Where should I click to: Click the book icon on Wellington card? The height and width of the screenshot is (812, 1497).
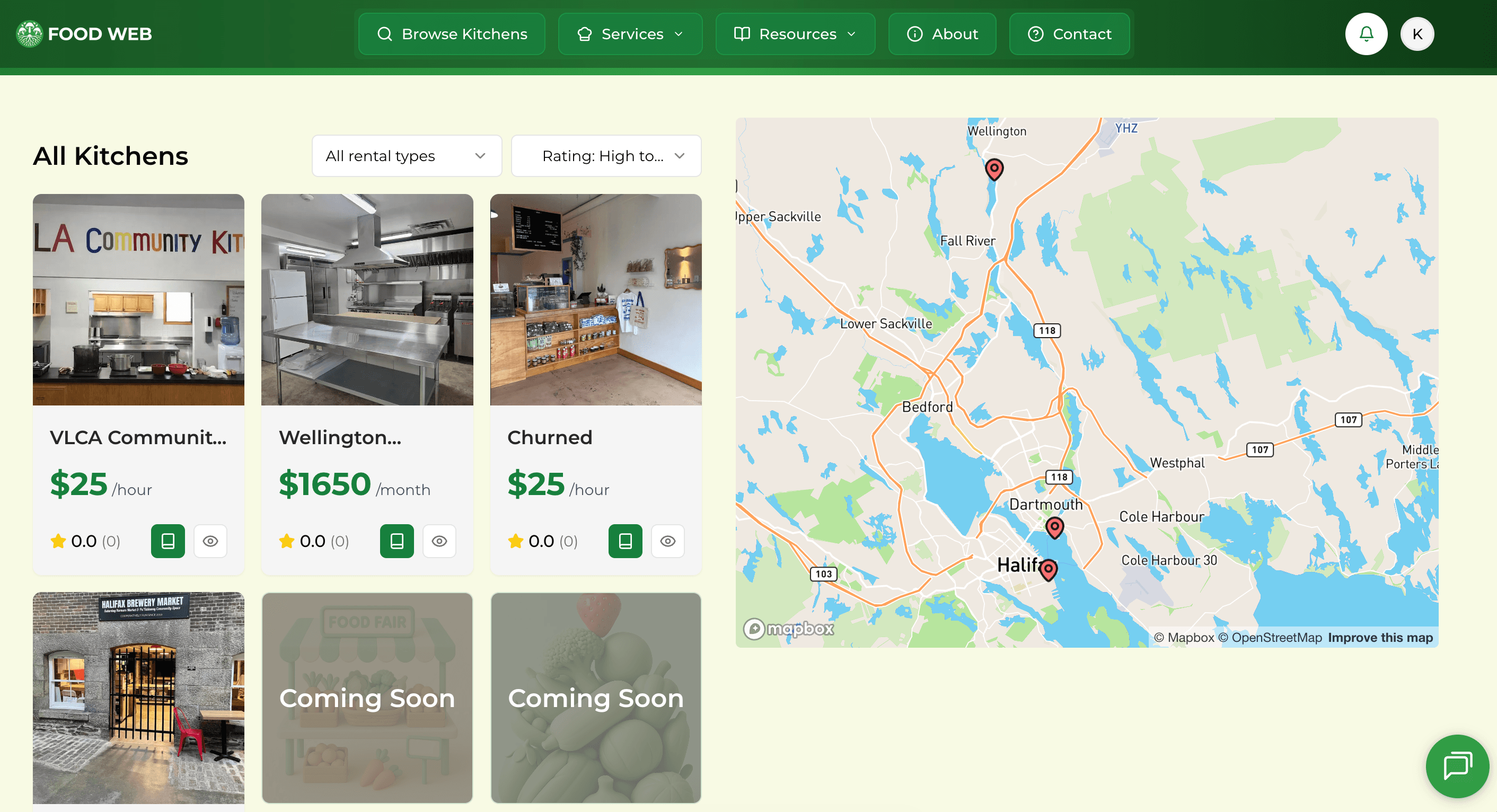(397, 541)
